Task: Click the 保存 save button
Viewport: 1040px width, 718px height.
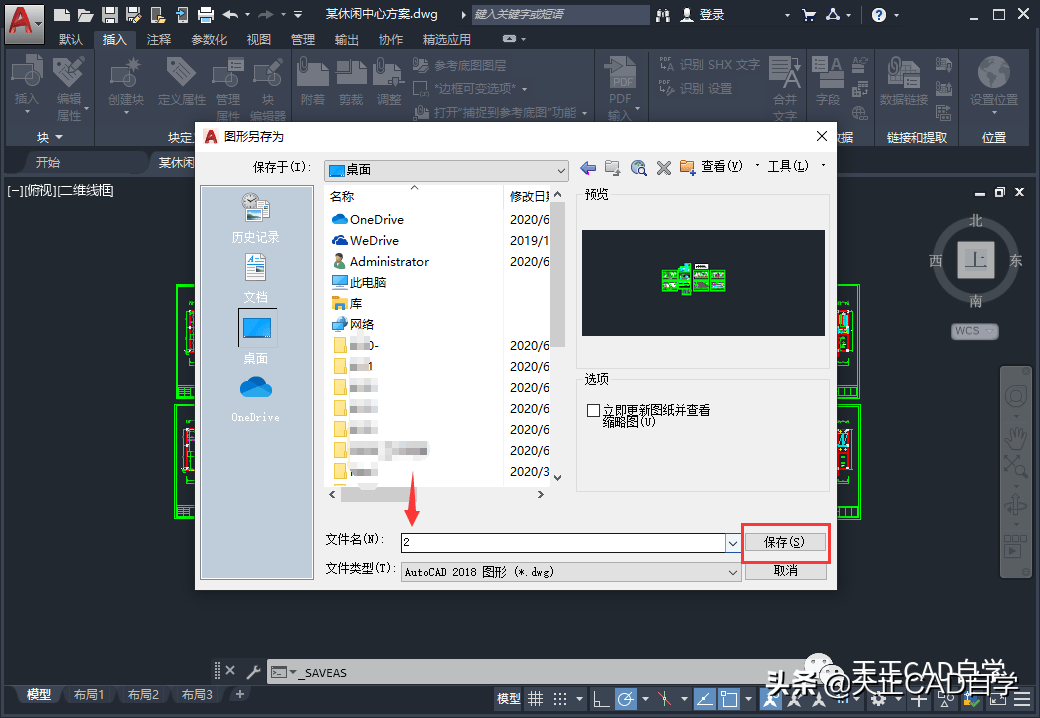Action: [x=785, y=542]
